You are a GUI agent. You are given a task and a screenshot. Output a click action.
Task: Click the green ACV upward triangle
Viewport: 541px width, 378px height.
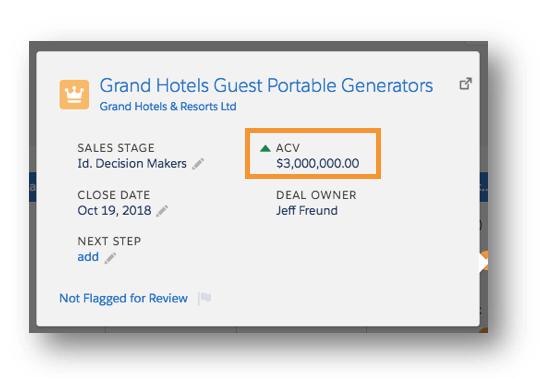pyautogui.click(x=265, y=148)
